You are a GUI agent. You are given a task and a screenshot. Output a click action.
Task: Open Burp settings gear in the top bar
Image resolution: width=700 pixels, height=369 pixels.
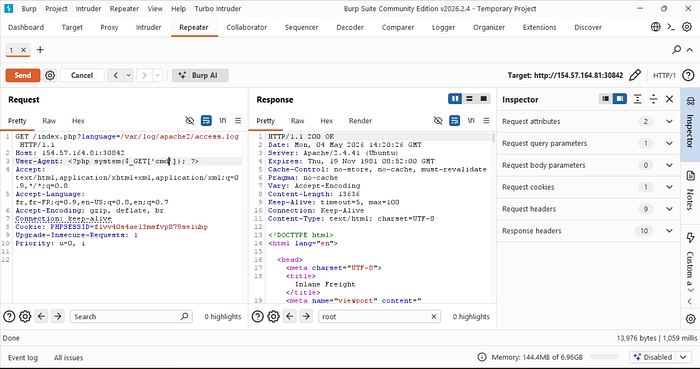(687, 27)
